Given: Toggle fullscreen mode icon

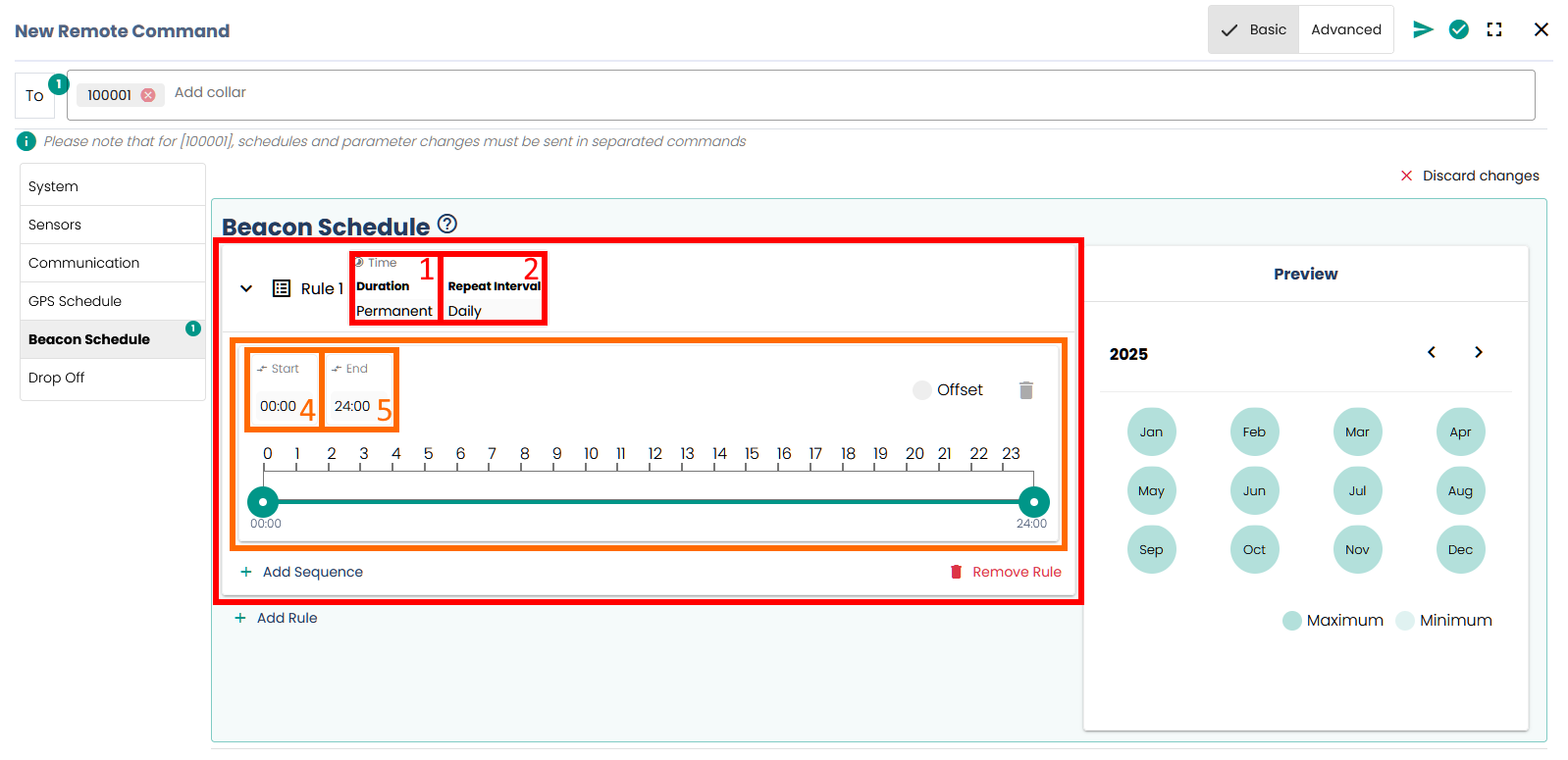Looking at the screenshot, I should point(1493,29).
